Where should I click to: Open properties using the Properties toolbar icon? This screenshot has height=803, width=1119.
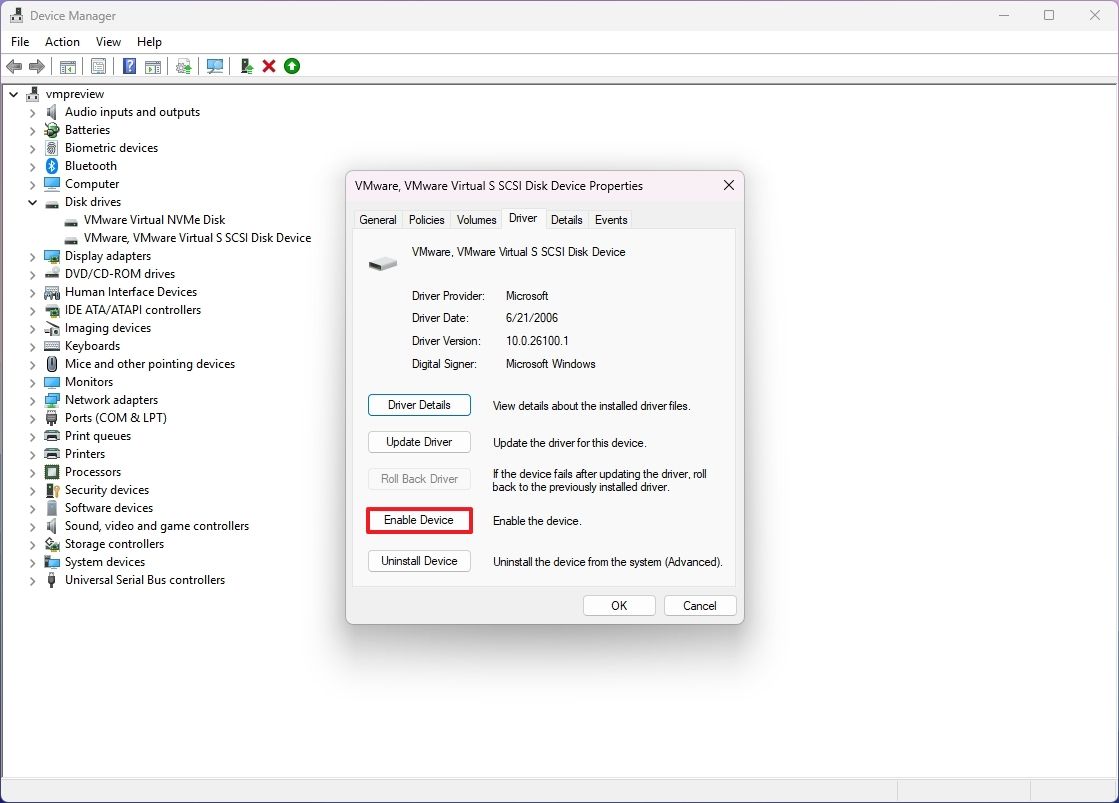click(x=98, y=66)
